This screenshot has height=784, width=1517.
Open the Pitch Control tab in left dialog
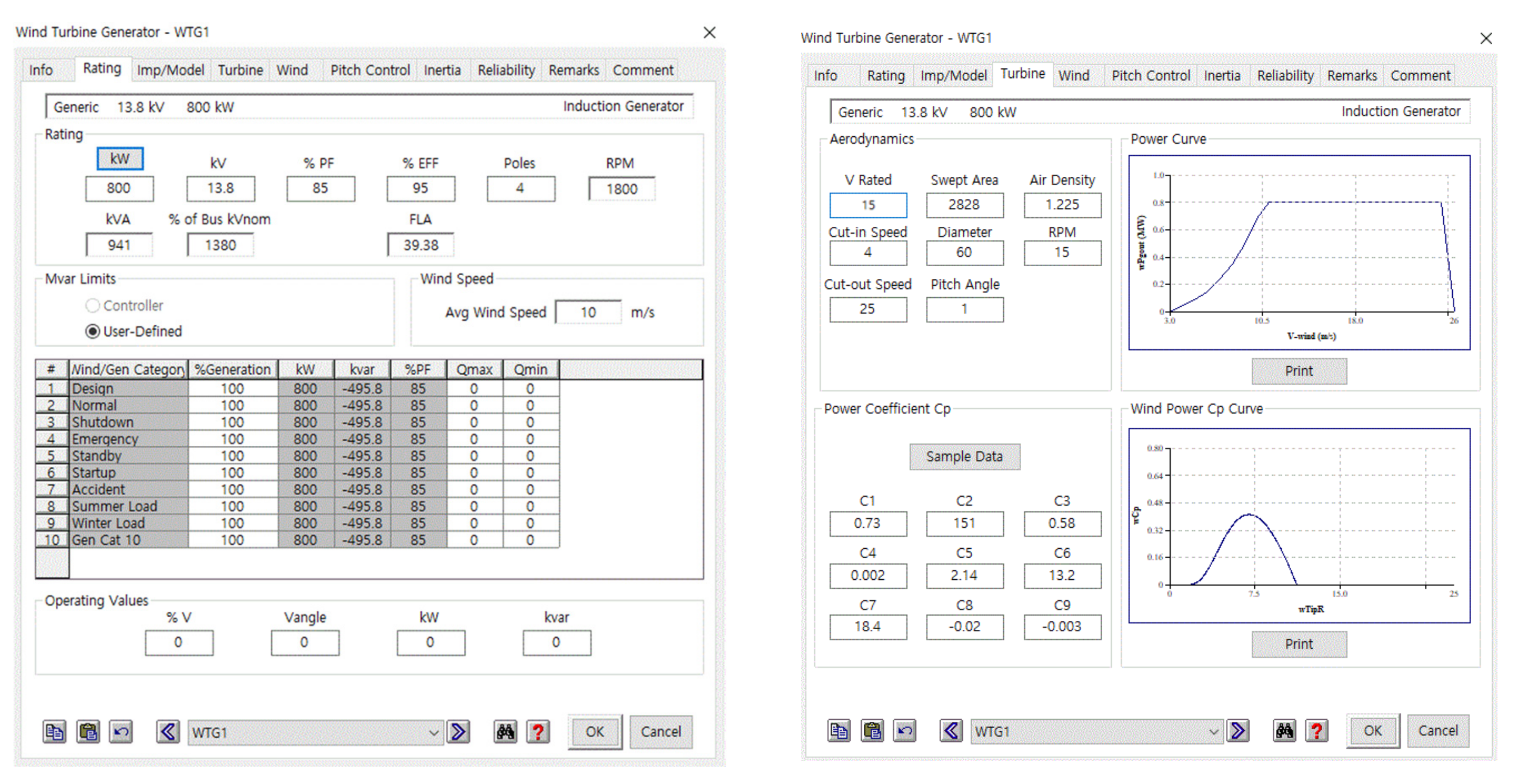coord(369,70)
